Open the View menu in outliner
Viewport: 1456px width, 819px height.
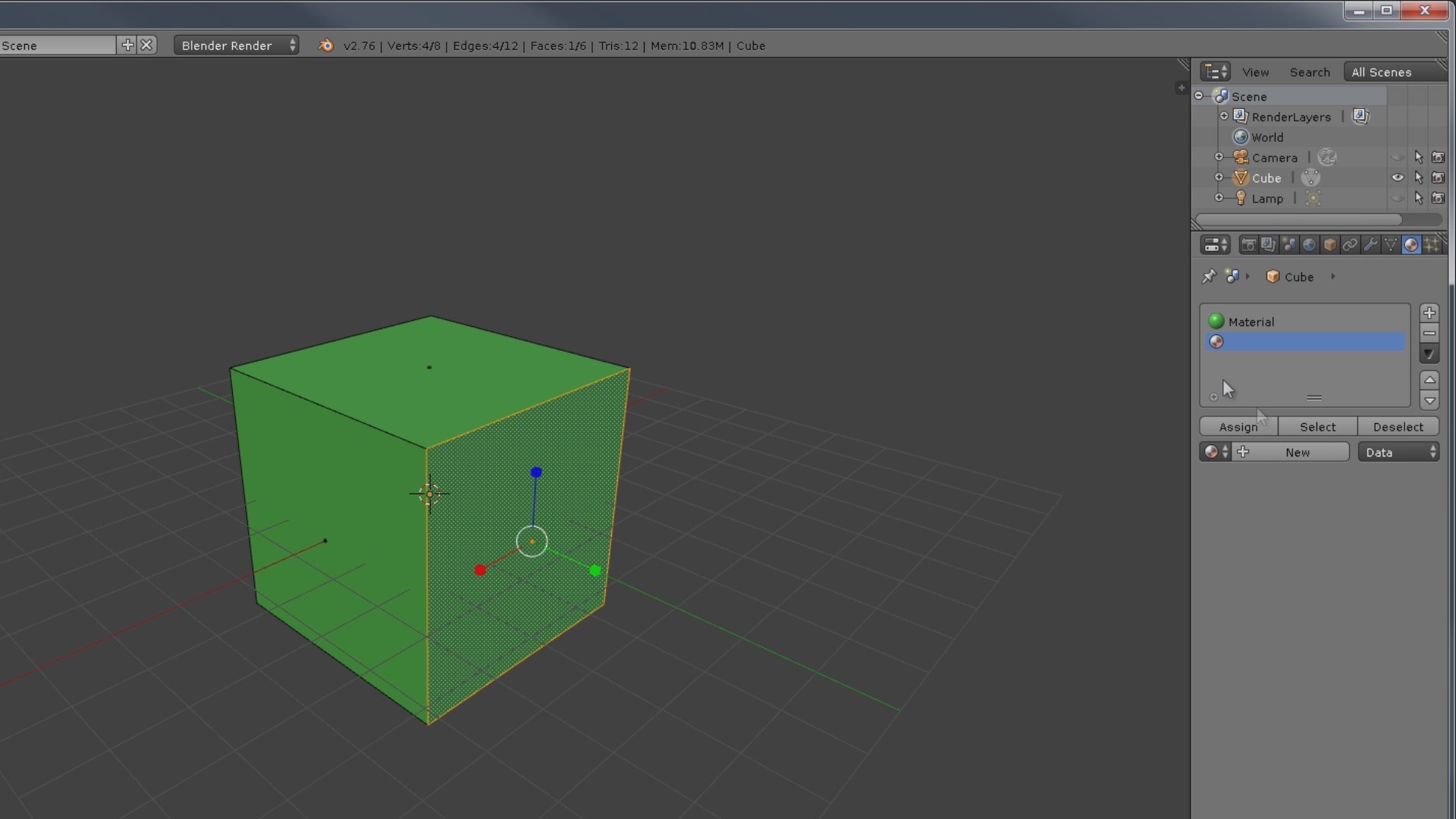pyautogui.click(x=1255, y=72)
